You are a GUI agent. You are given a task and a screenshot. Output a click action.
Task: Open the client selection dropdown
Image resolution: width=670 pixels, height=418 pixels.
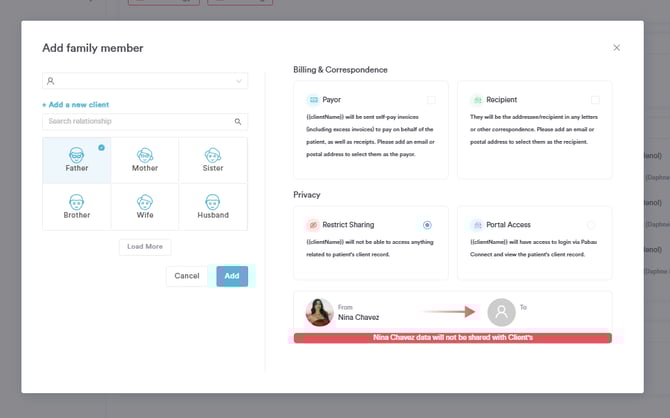click(145, 81)
